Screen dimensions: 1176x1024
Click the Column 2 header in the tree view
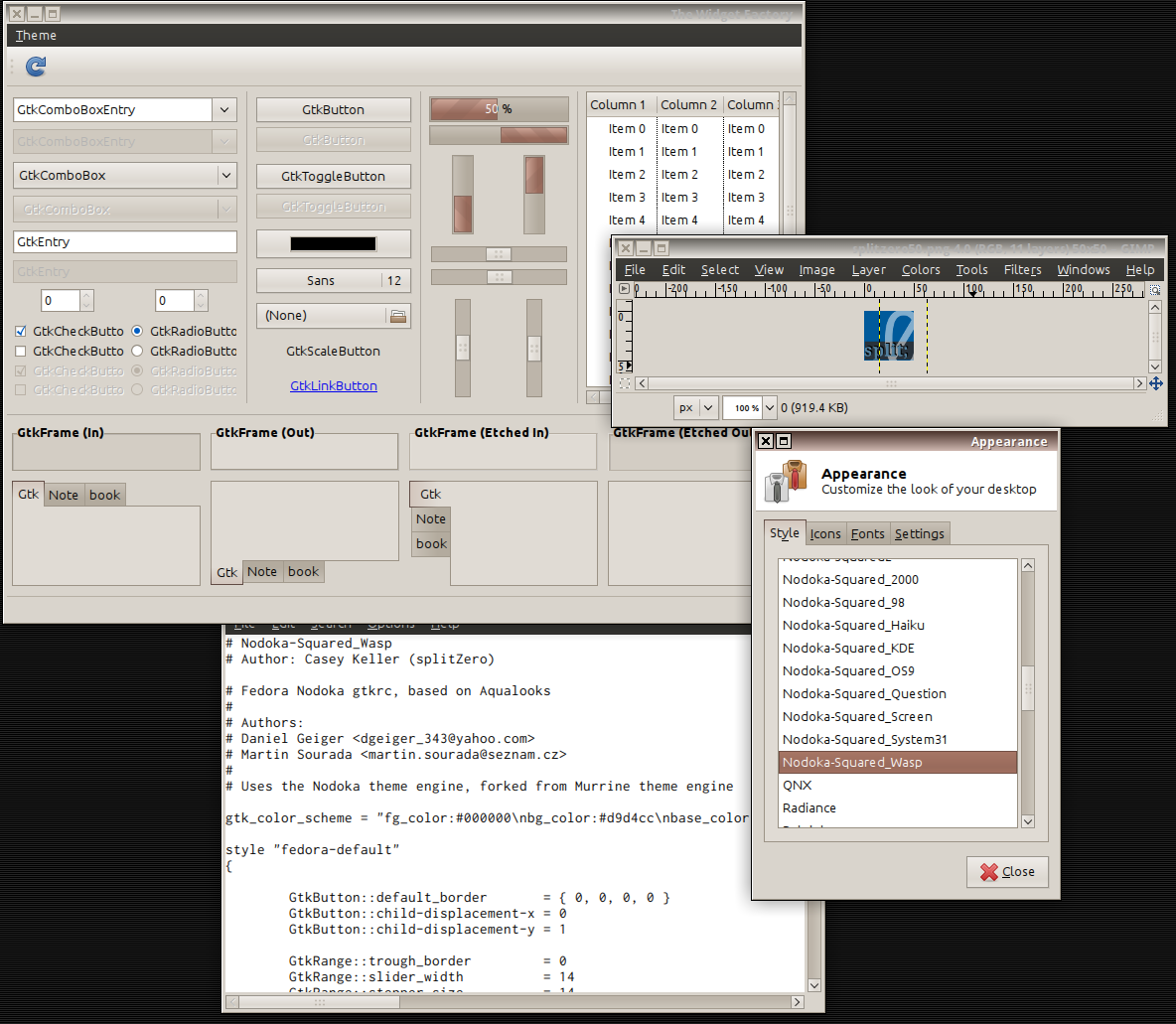pos(688,105)
